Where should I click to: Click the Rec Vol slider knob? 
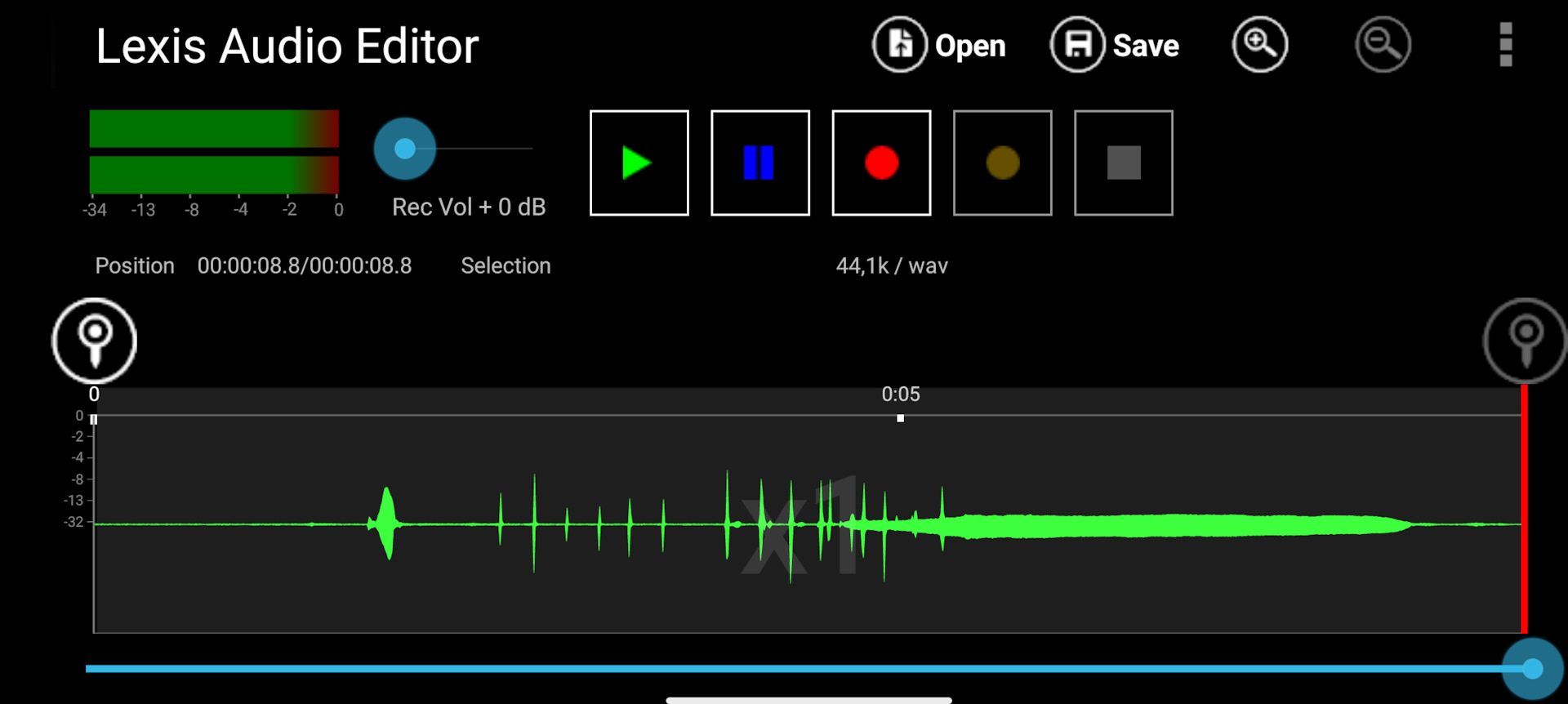click(405, 149)
